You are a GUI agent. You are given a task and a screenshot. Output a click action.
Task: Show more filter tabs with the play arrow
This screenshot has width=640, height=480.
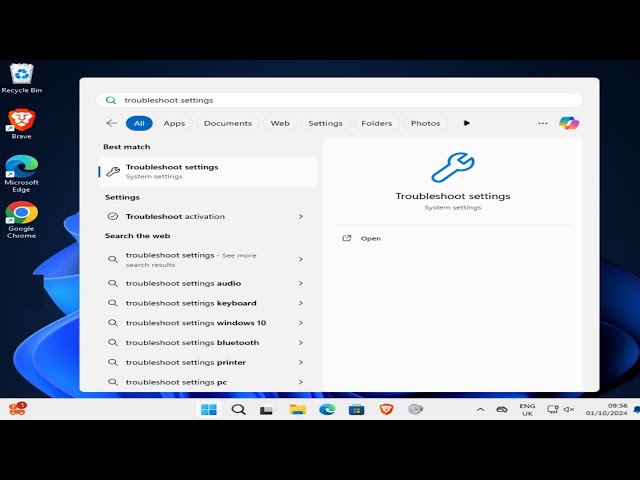click(x=467, y=123)
